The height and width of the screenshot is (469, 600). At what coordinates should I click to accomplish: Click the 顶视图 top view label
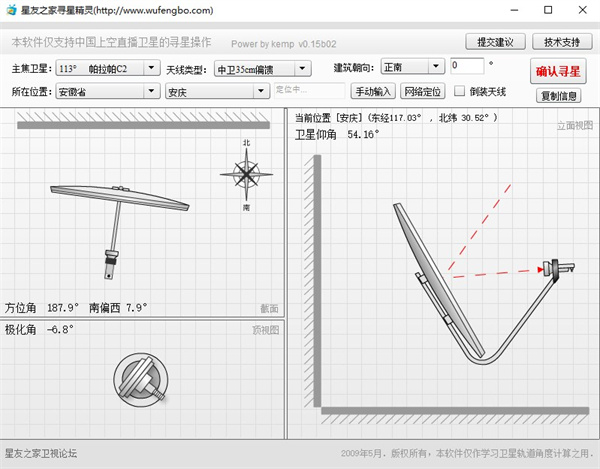(266, 330)
